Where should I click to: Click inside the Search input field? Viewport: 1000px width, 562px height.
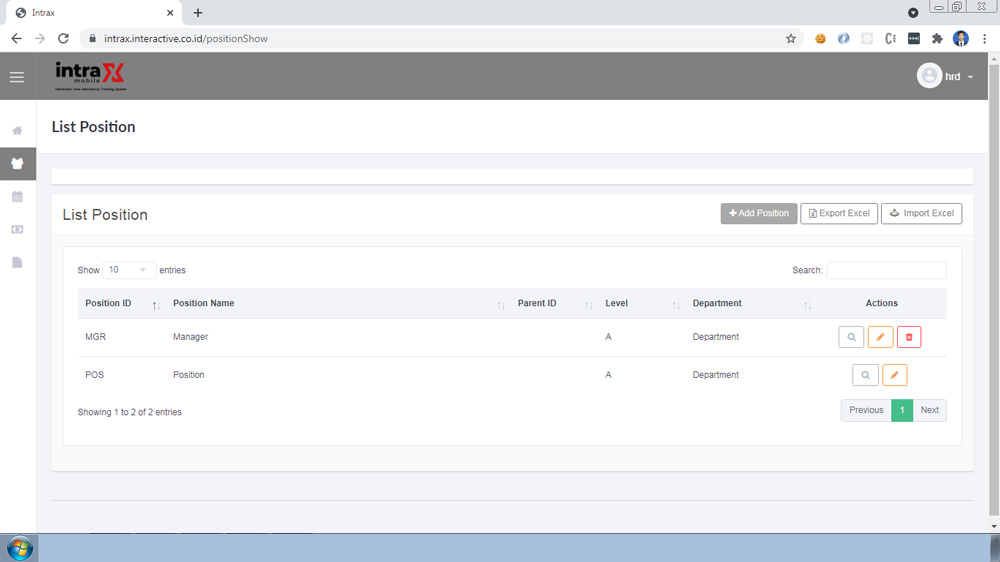tap(886, 270)
